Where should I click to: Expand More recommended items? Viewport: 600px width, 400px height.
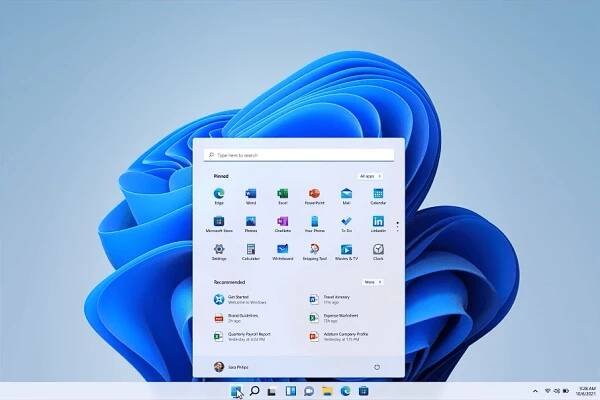pyautogui.click(x=372, y=282)
